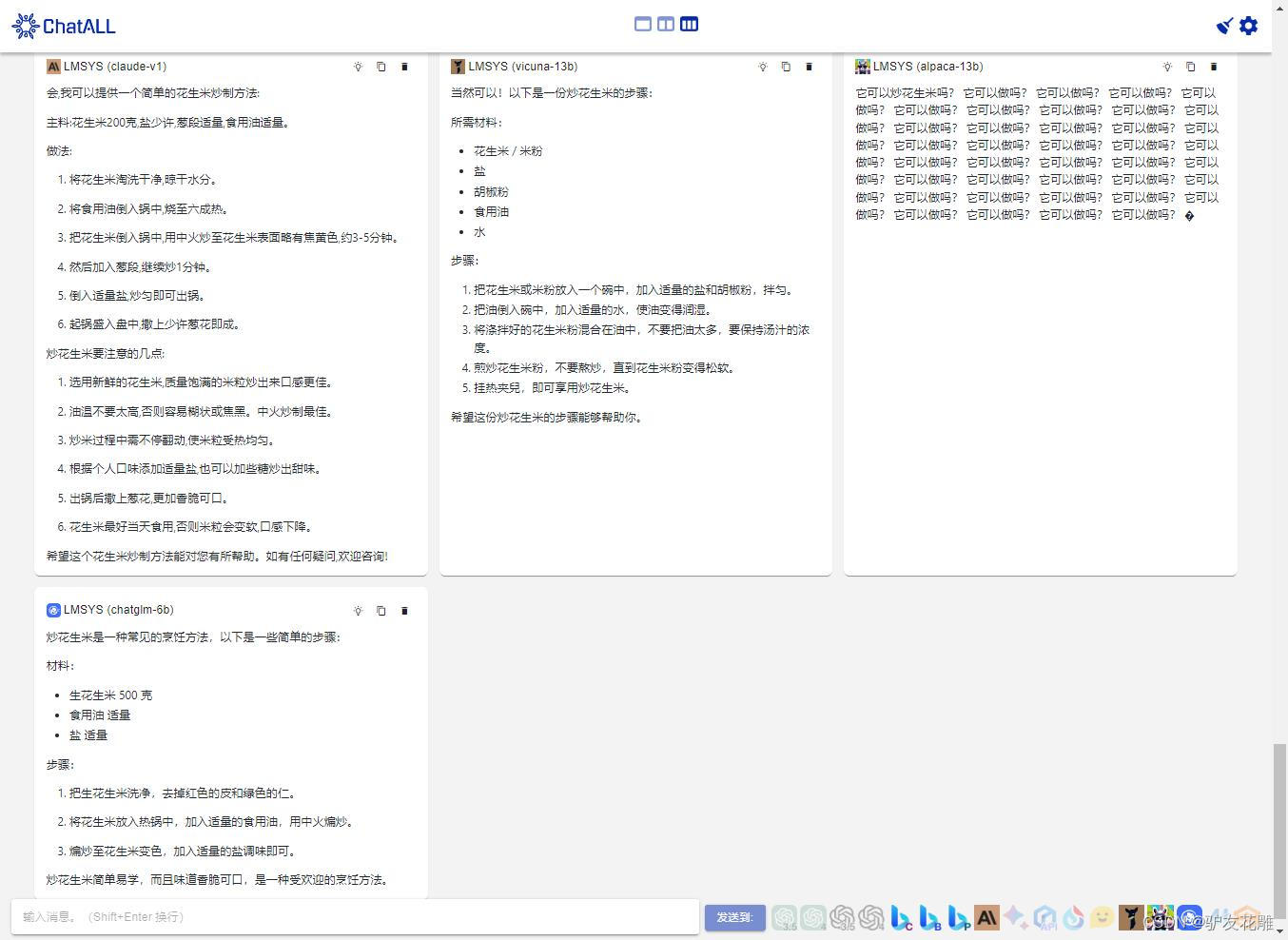Viewport: 1288px width, 940px height.
Task: Toggle the ChatGPT 4 web bot
Action: 813,917
